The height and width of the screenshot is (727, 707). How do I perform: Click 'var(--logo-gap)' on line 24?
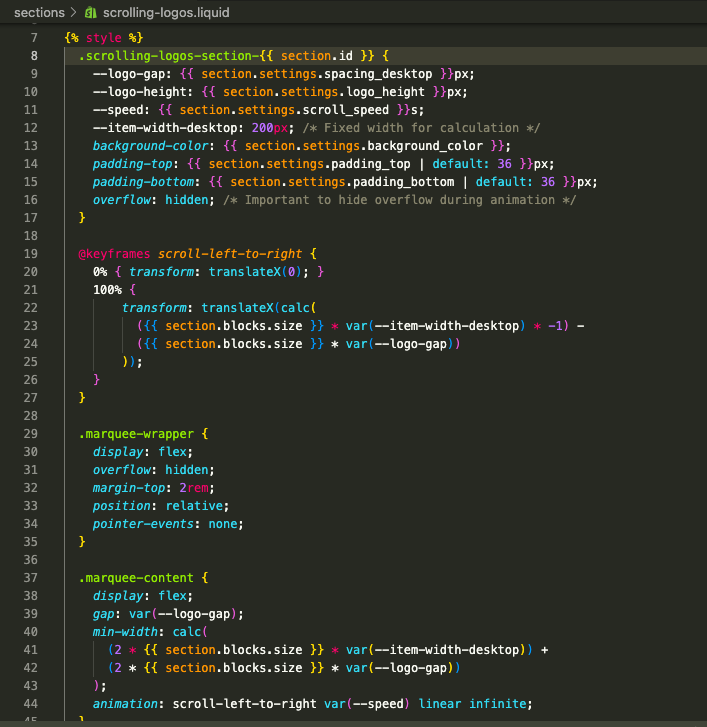400,344
